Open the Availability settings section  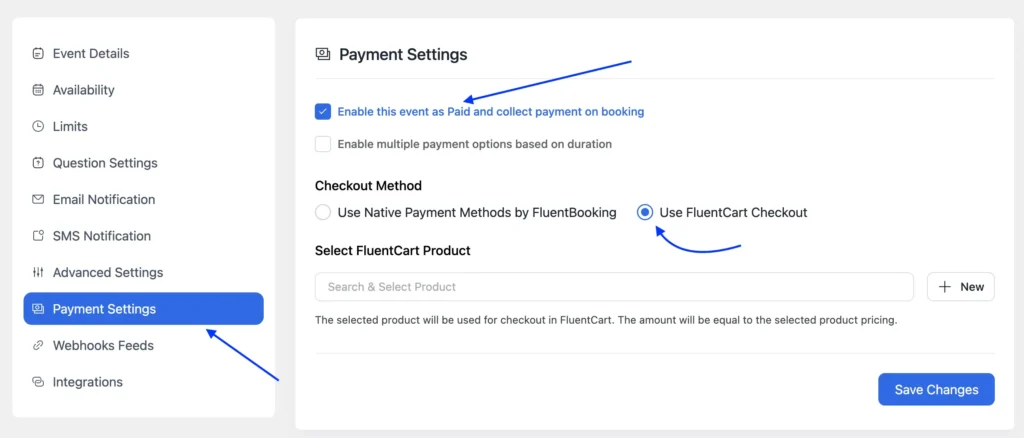84,90
